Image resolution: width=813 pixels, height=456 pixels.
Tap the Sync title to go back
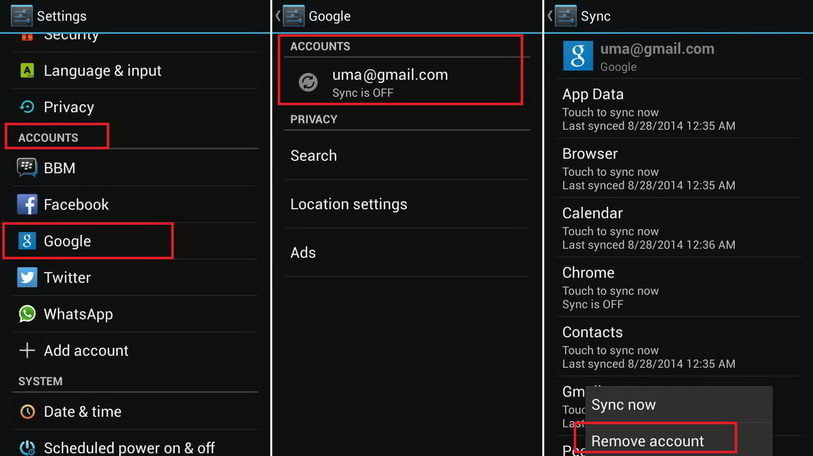pos(595,16)
